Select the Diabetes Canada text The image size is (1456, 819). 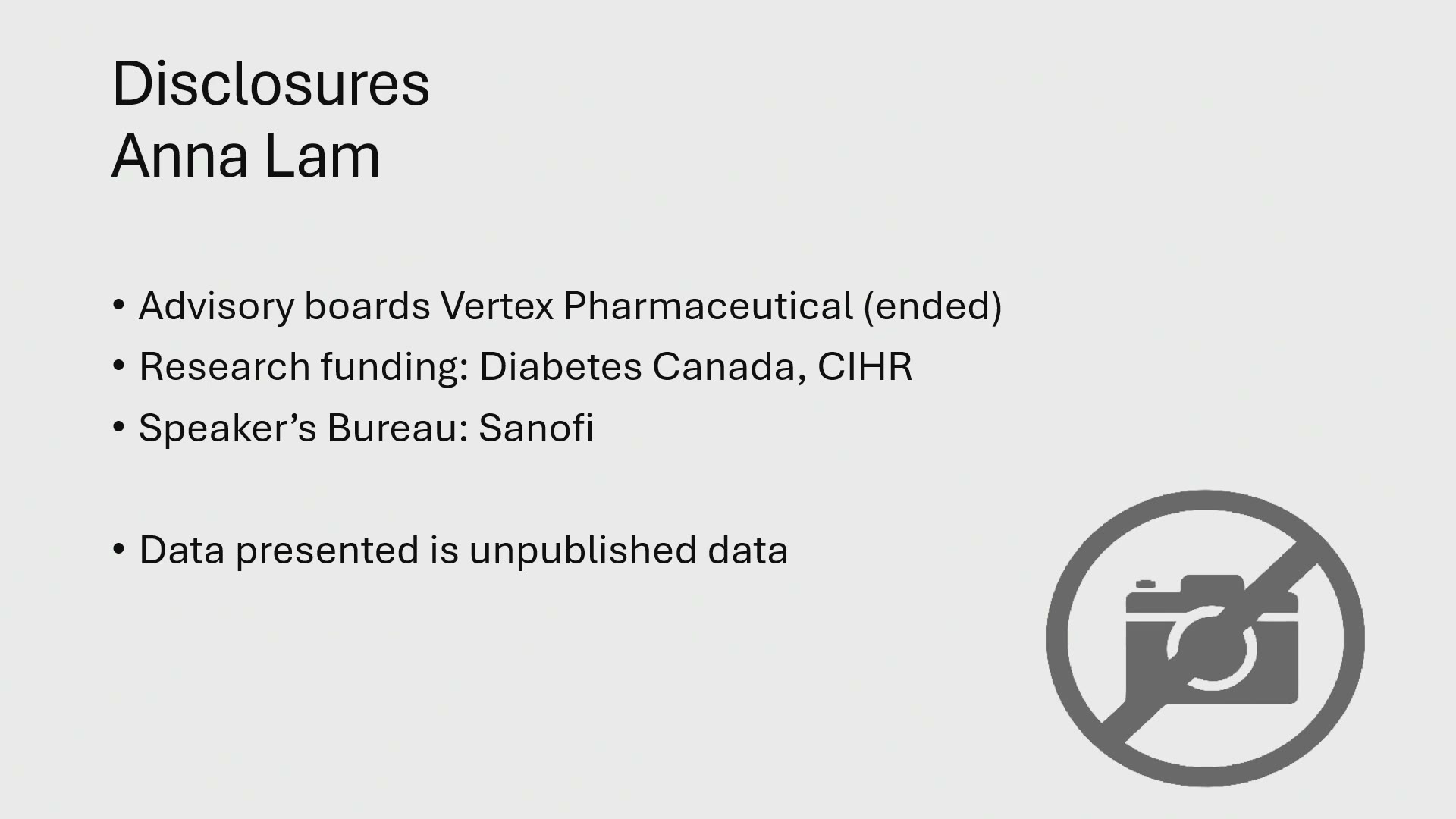637,367
